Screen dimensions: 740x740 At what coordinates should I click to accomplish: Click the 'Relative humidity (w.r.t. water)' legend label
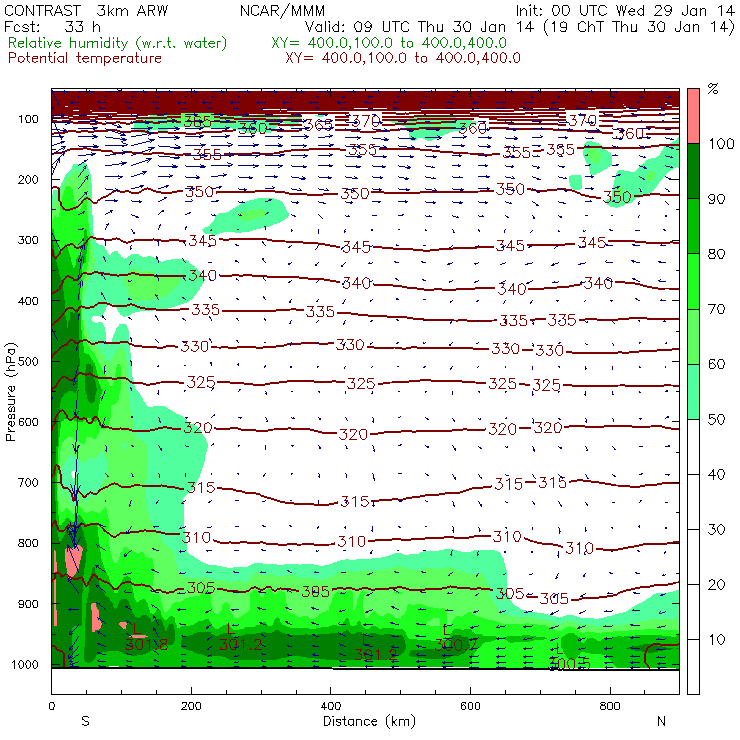coord(118,43)
